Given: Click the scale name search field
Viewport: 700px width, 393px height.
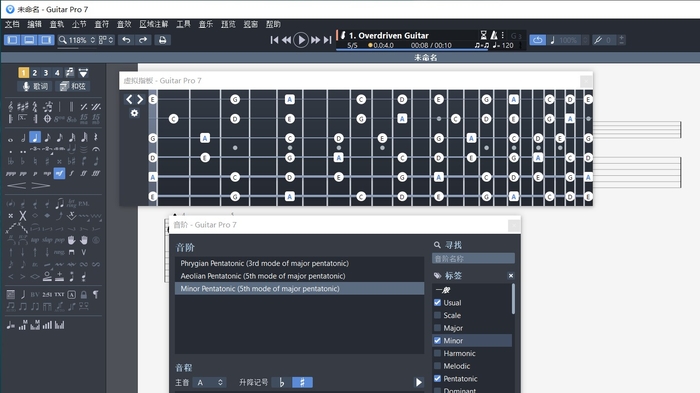Looking at the screenshot, I should click(473, 259).
